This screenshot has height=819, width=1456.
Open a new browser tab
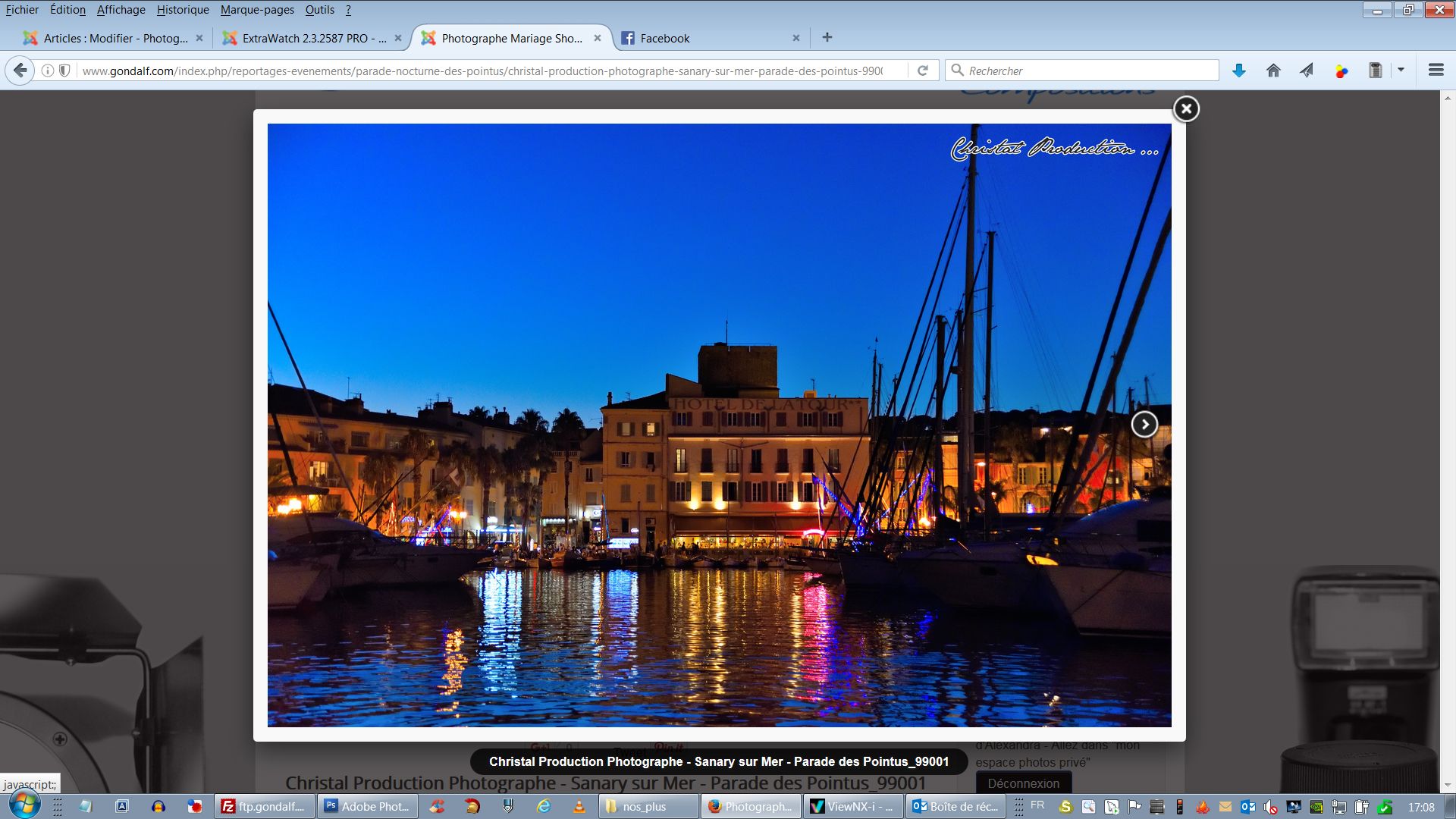827,37
